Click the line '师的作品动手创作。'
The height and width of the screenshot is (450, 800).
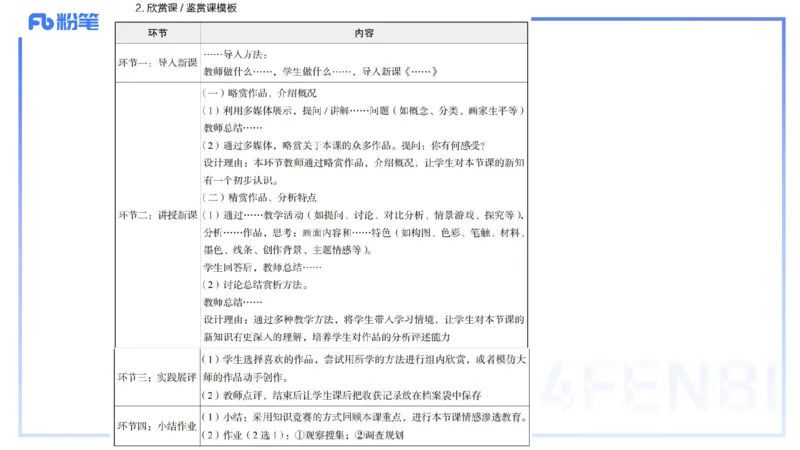point(246,378)
